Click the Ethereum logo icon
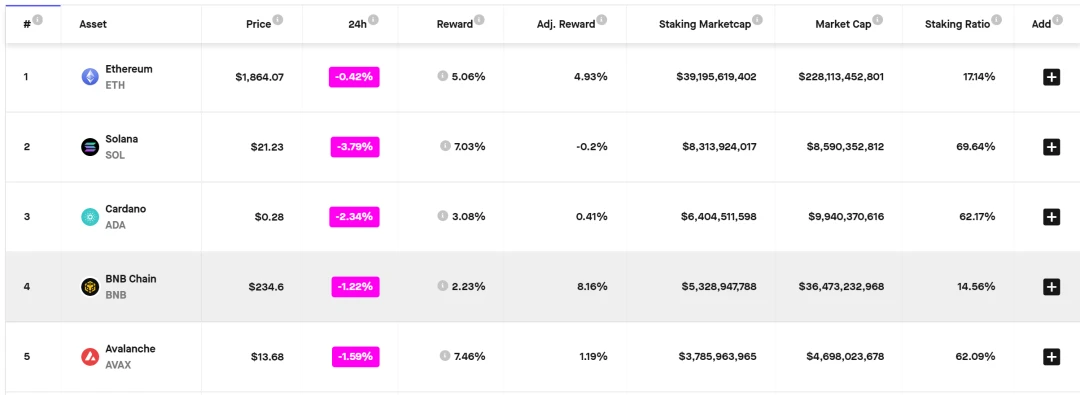 tap(90, 77)
